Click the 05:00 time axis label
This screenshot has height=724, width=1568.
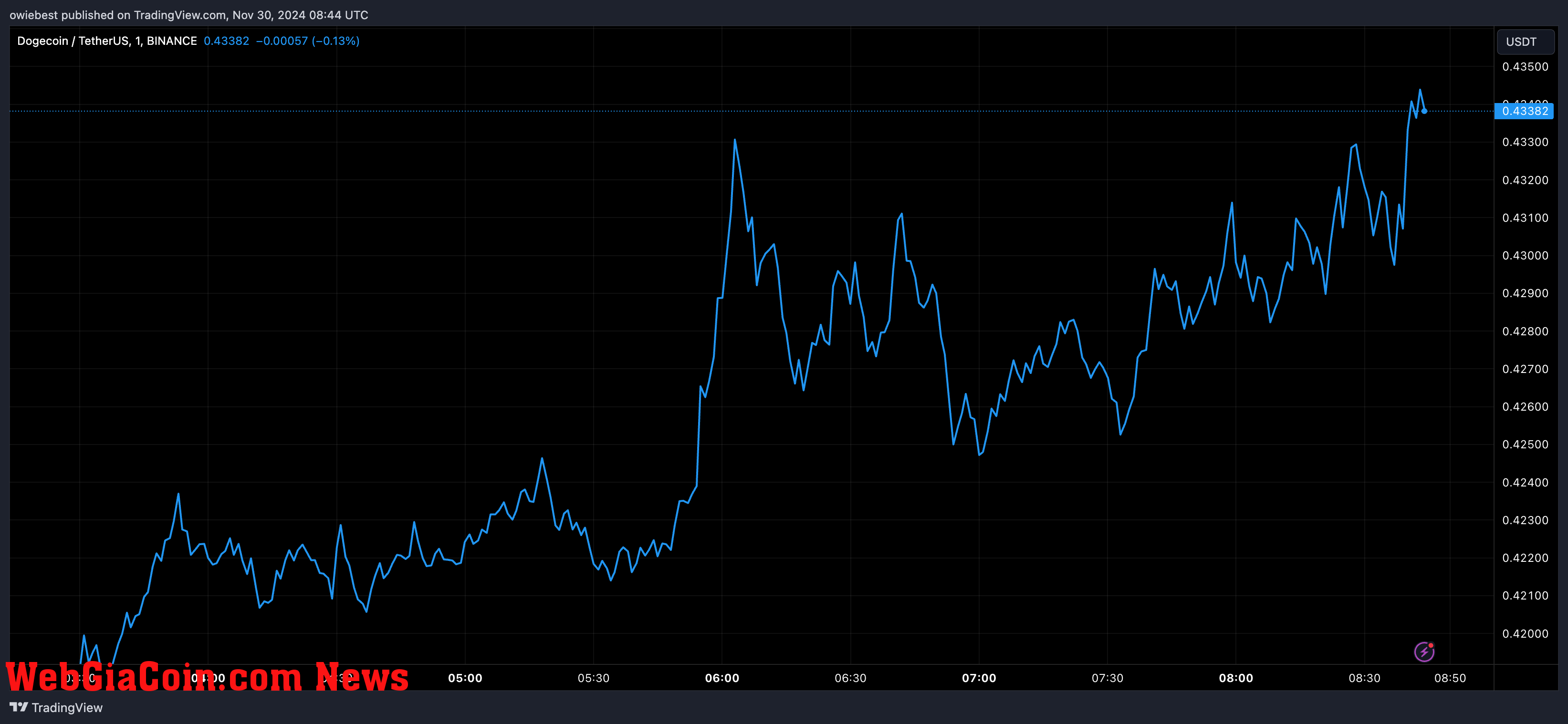(465, 678)
